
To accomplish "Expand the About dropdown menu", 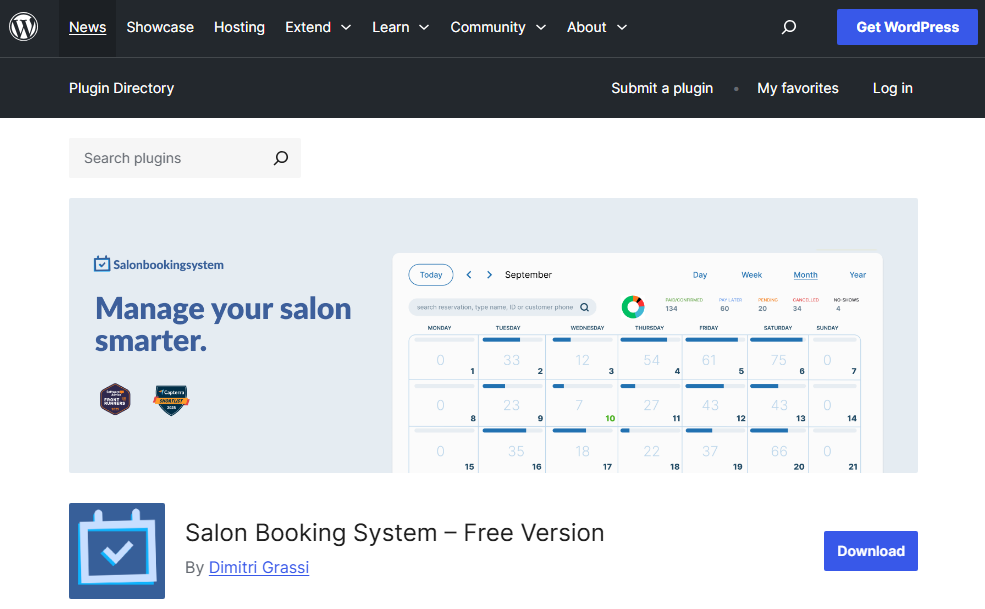I will (597, 27).
